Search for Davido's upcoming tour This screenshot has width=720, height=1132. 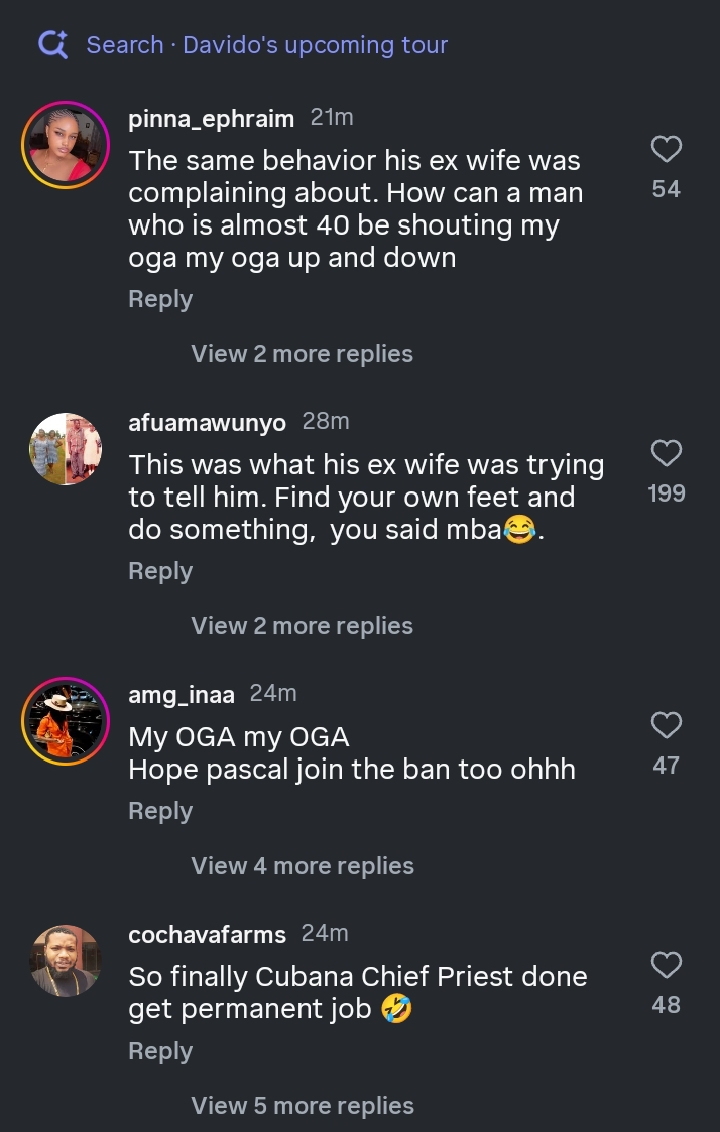(267, 45)
